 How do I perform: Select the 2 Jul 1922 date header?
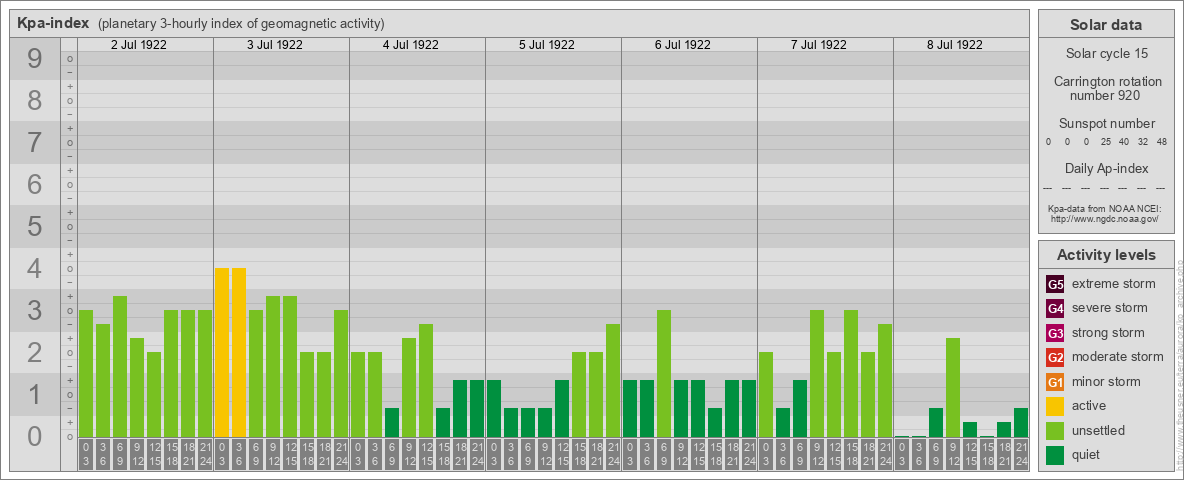(x=139, y=45)
